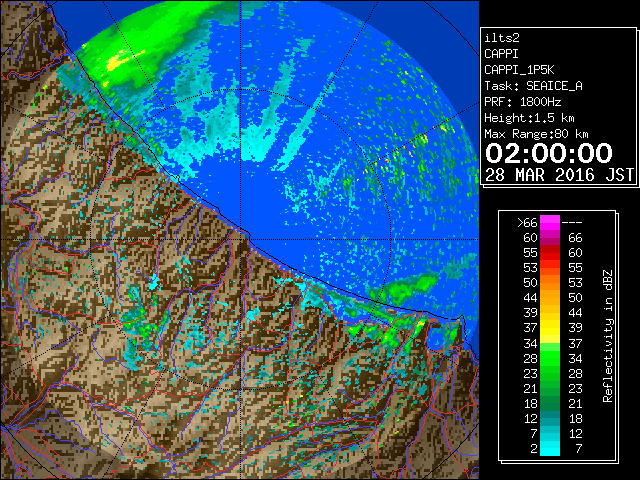Click the CAPPI_1P5K product label

point(519,70)
